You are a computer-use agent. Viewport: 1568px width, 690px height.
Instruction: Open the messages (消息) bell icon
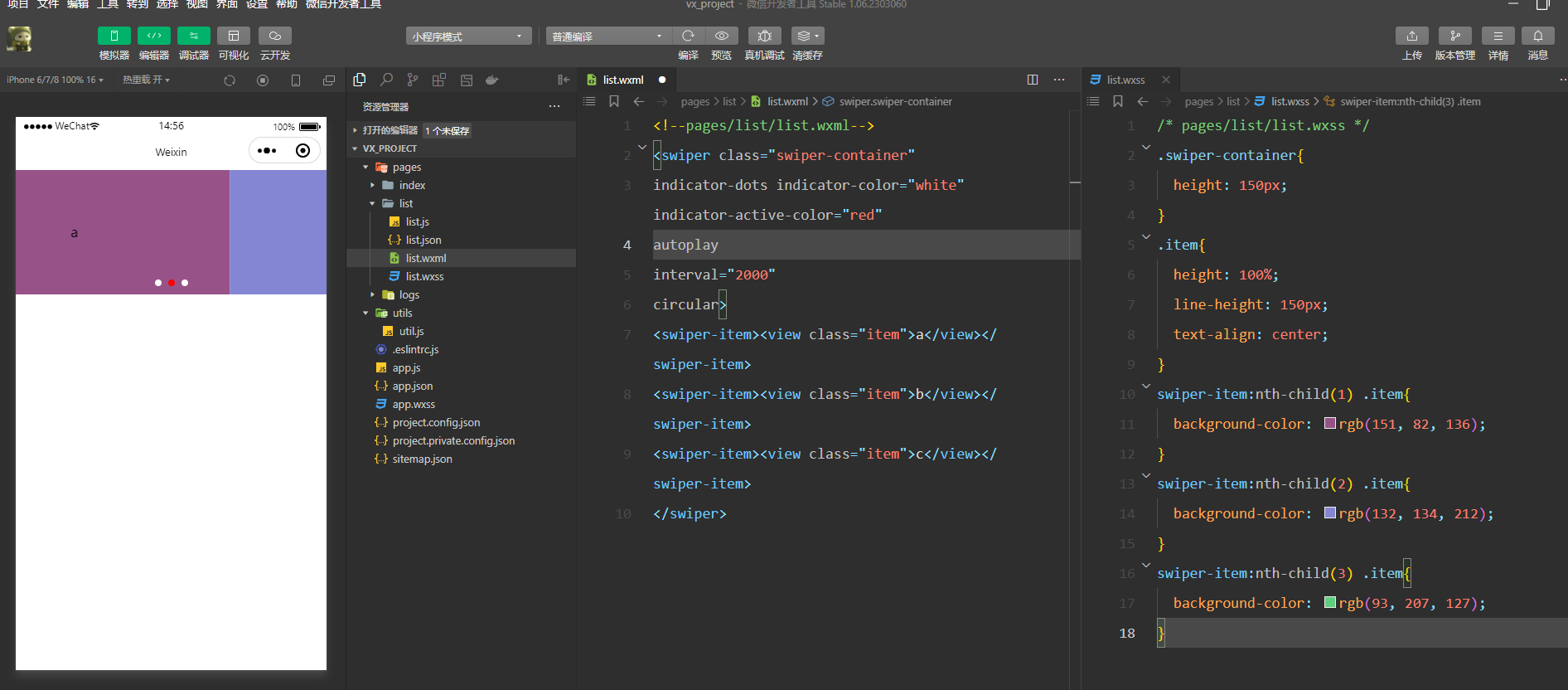[1537, 36]
